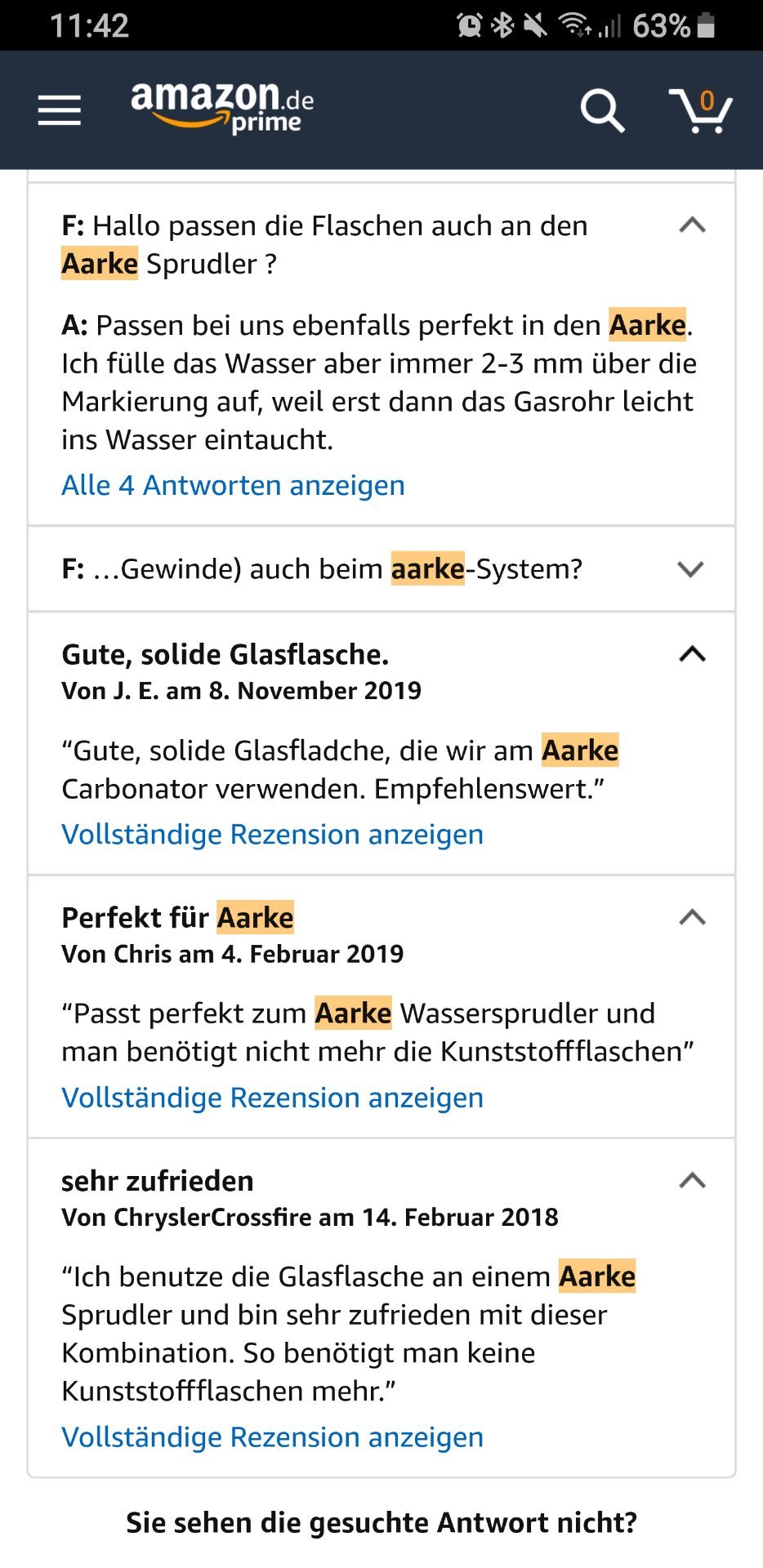This screenshot has height=1568, width=763.
Task: Show full review by ChryslerCrossfire
Action: pos(272,1437)
